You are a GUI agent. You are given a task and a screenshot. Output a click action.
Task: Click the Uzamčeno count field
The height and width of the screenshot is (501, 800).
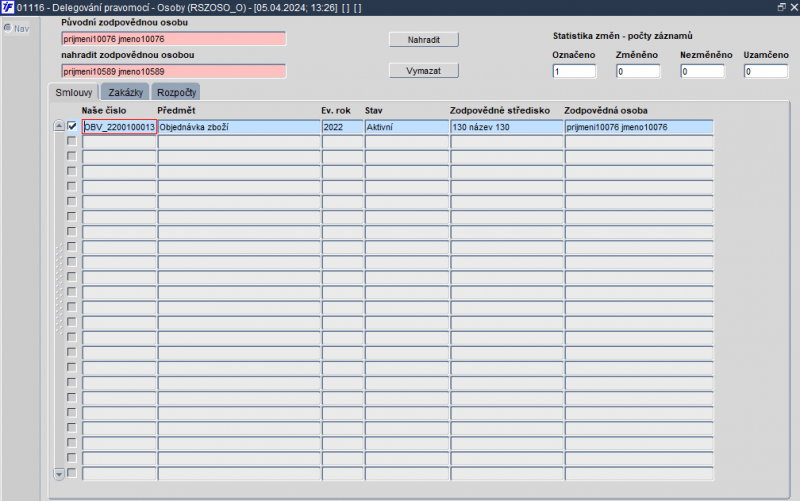[766, 71]
